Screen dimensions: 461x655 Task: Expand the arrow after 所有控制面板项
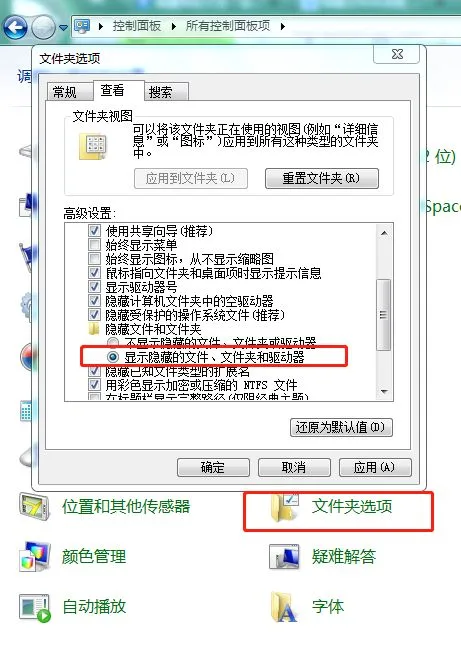tap(283, 27)
